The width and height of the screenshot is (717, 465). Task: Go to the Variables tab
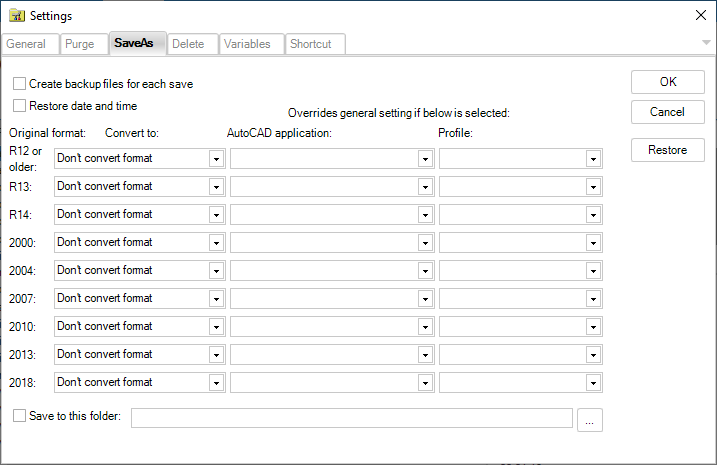coord(247,44)
